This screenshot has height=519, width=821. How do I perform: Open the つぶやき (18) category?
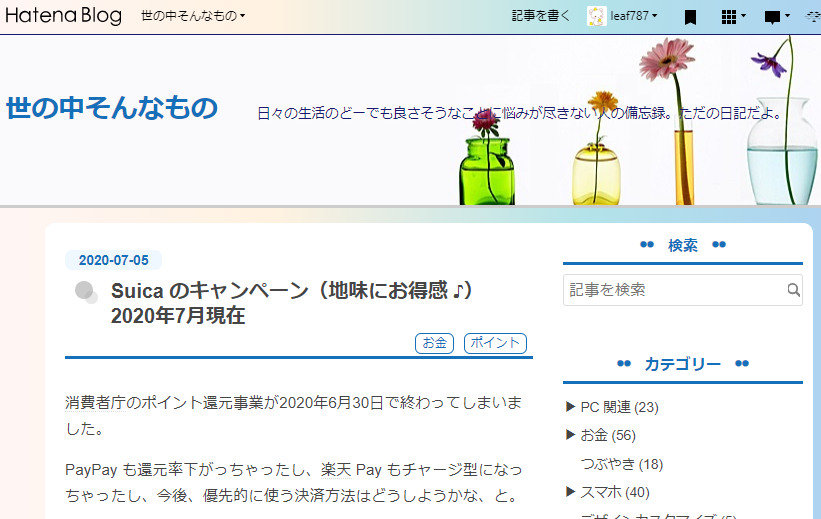click(x=622, y=463)
